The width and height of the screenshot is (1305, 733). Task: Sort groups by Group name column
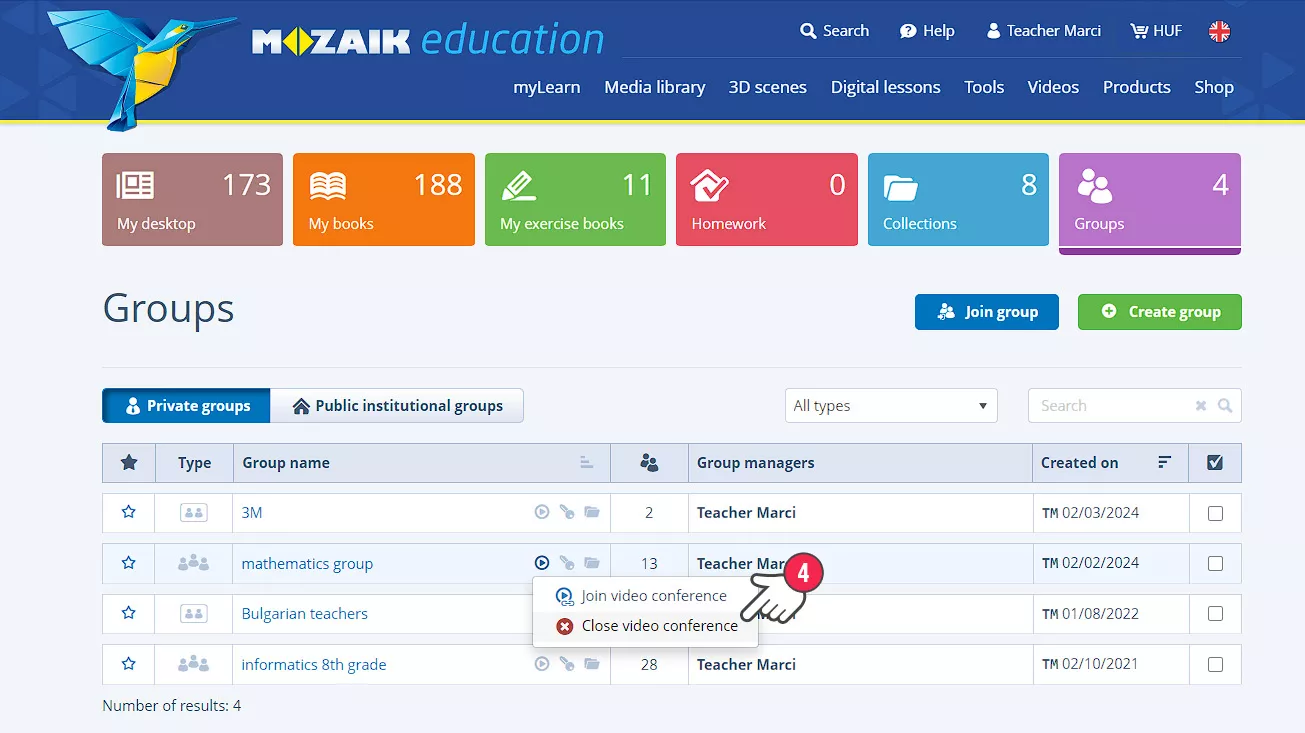(x=586, y=462)
